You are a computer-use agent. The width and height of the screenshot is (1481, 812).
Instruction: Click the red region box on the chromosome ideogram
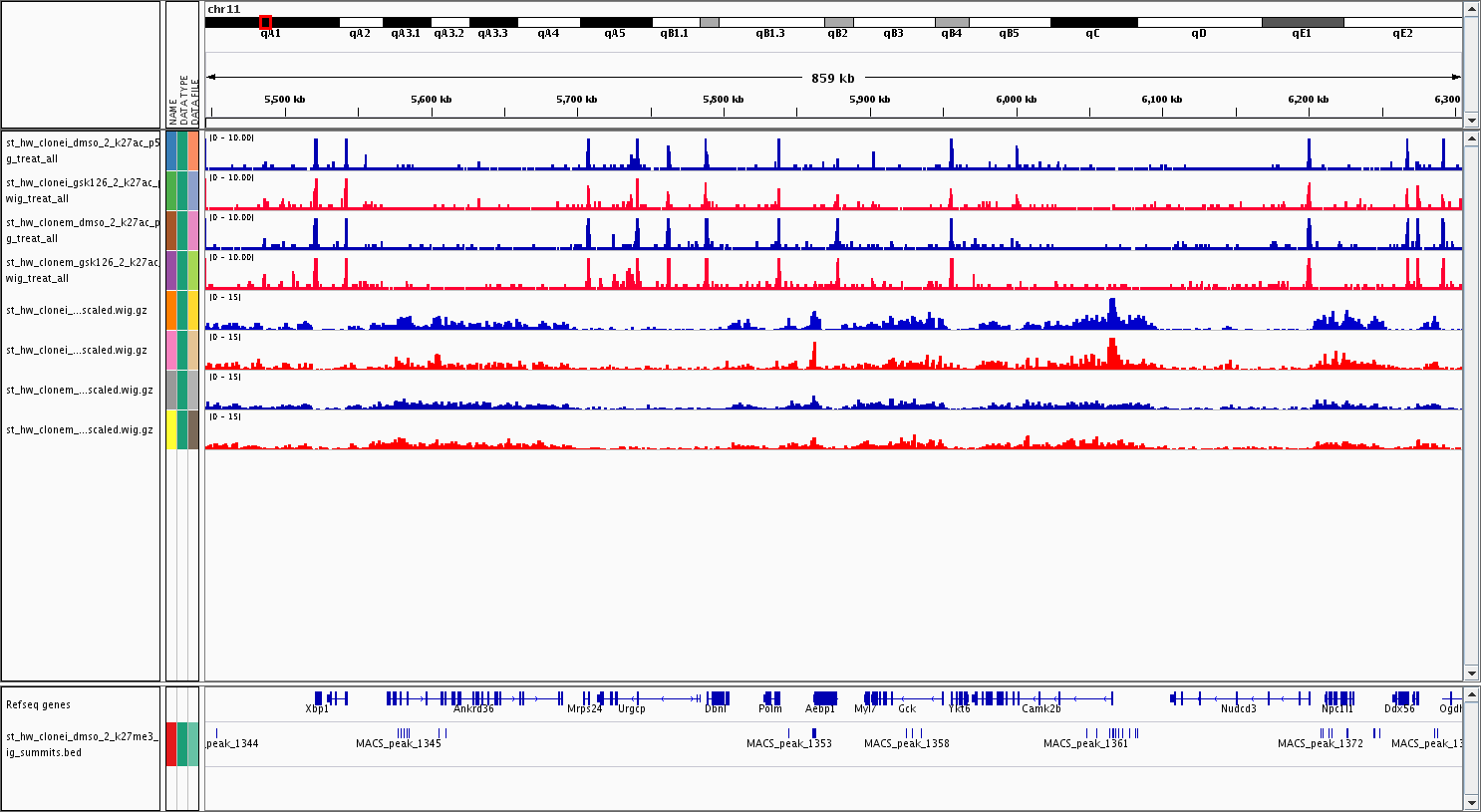[x=265, y=22]
